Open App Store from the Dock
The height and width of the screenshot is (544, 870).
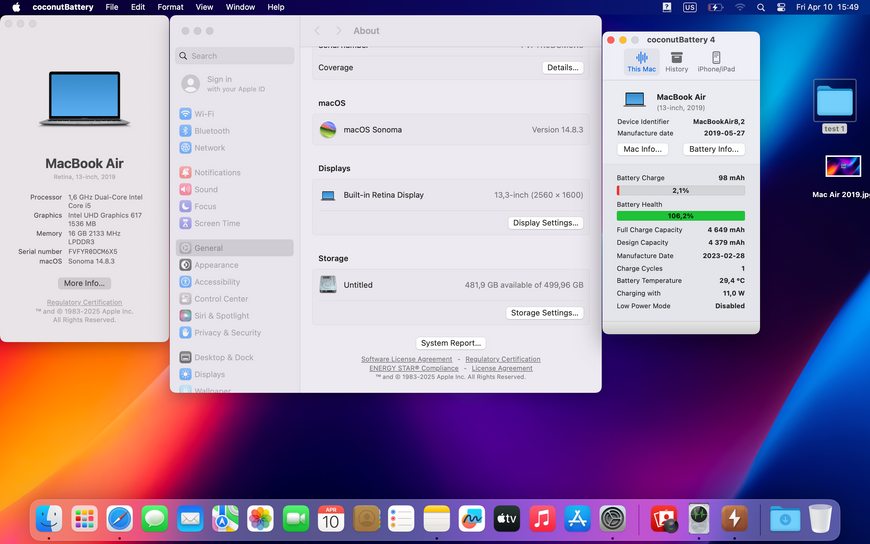click(x=577, y=519)
